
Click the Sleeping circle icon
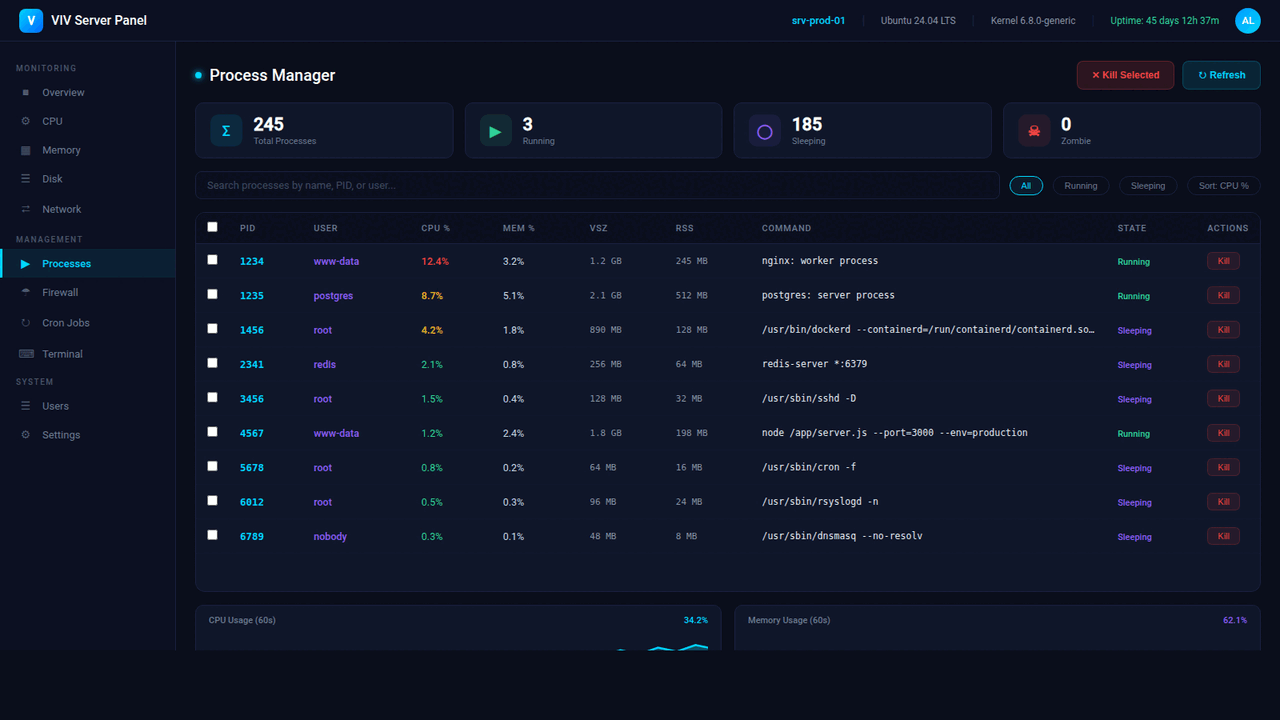(765, 131)
